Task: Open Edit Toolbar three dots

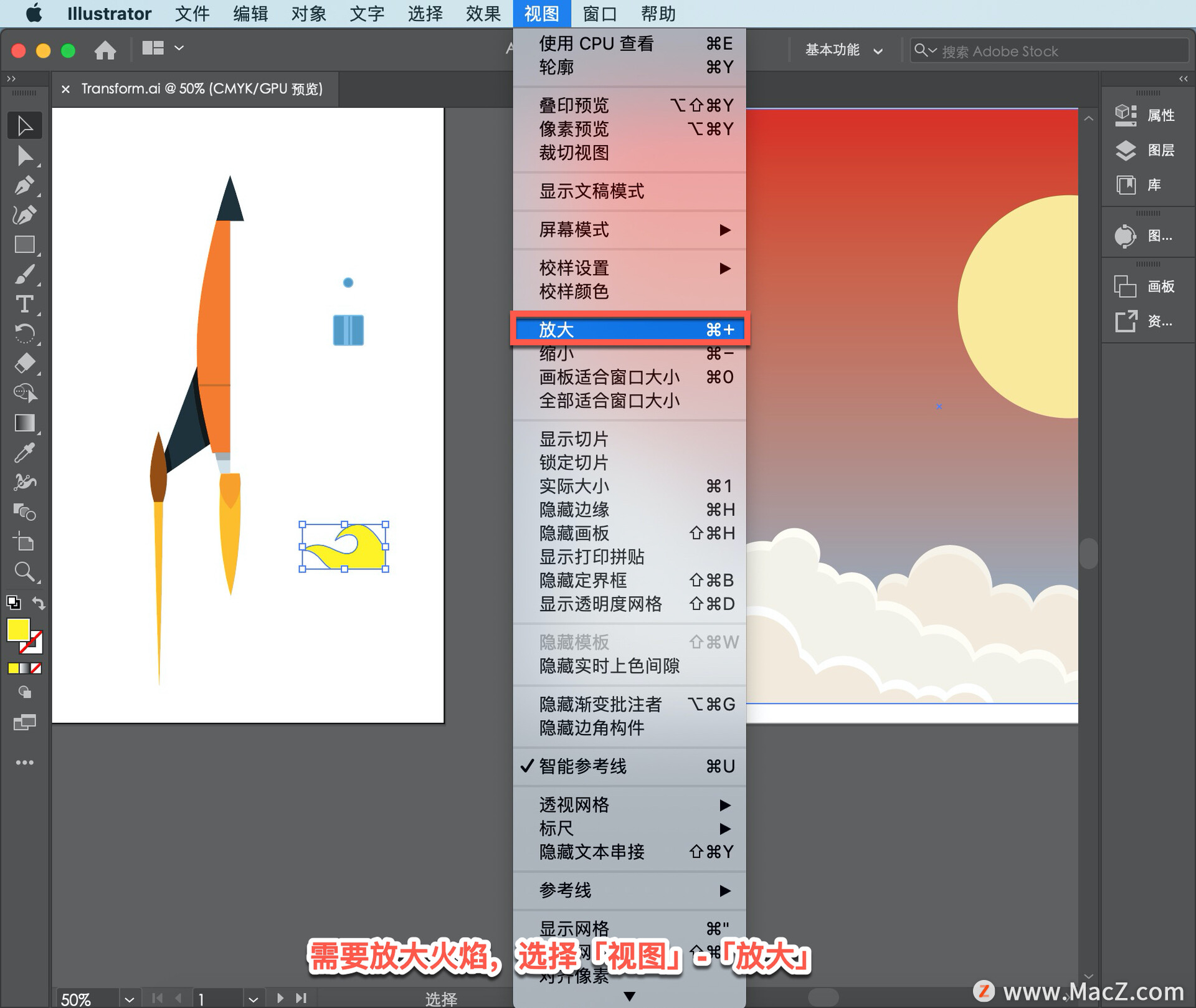Action: (x=25, y=763)
